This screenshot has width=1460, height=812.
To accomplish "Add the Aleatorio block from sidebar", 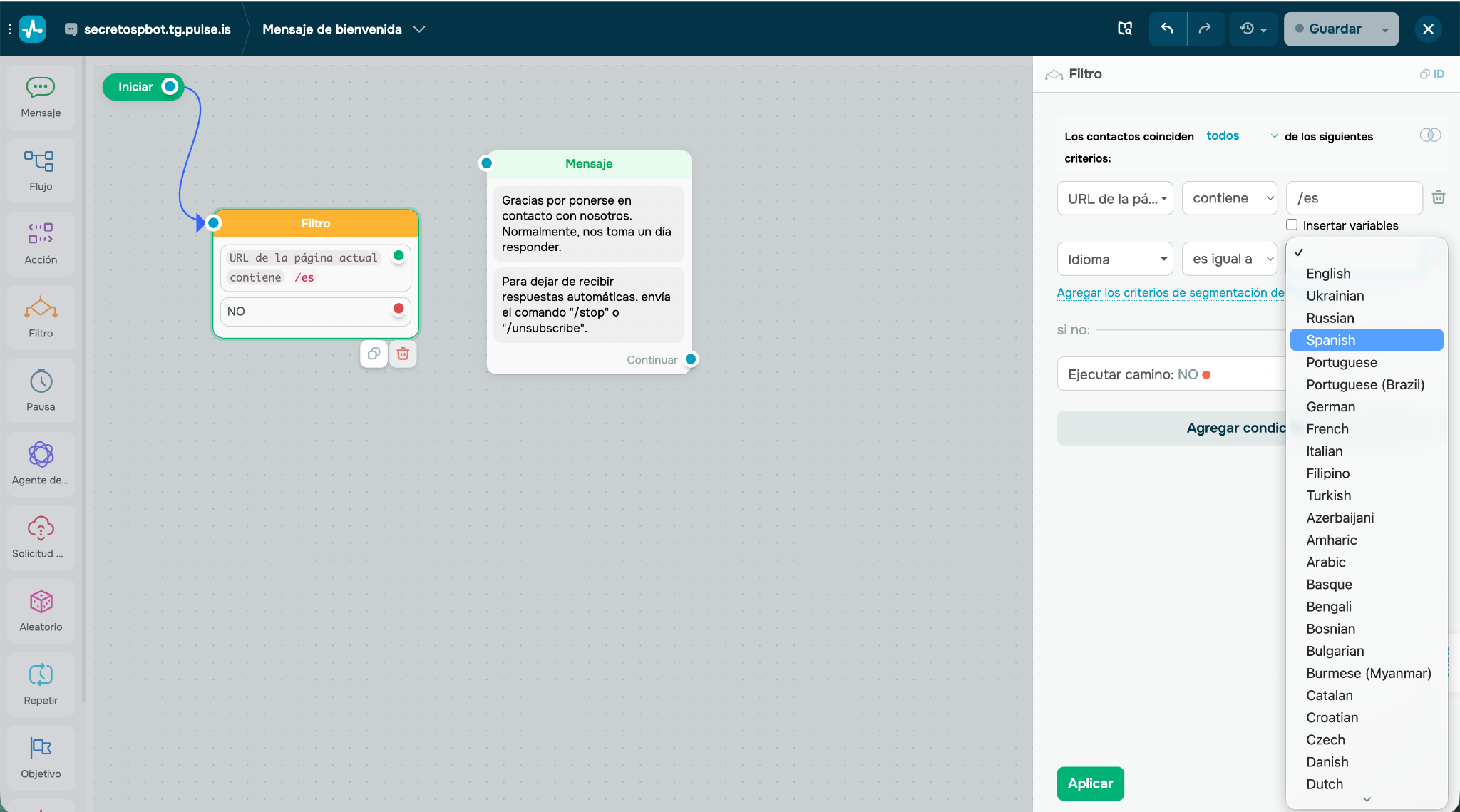I will [x=41, y=612].
